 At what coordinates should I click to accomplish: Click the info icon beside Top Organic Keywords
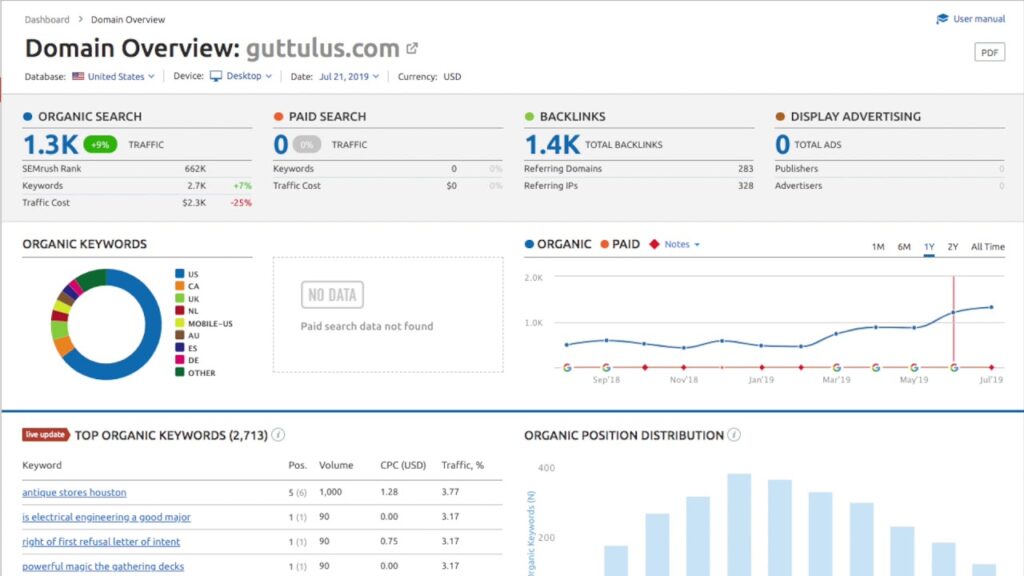pyautogui.click(x=278, y=435)
